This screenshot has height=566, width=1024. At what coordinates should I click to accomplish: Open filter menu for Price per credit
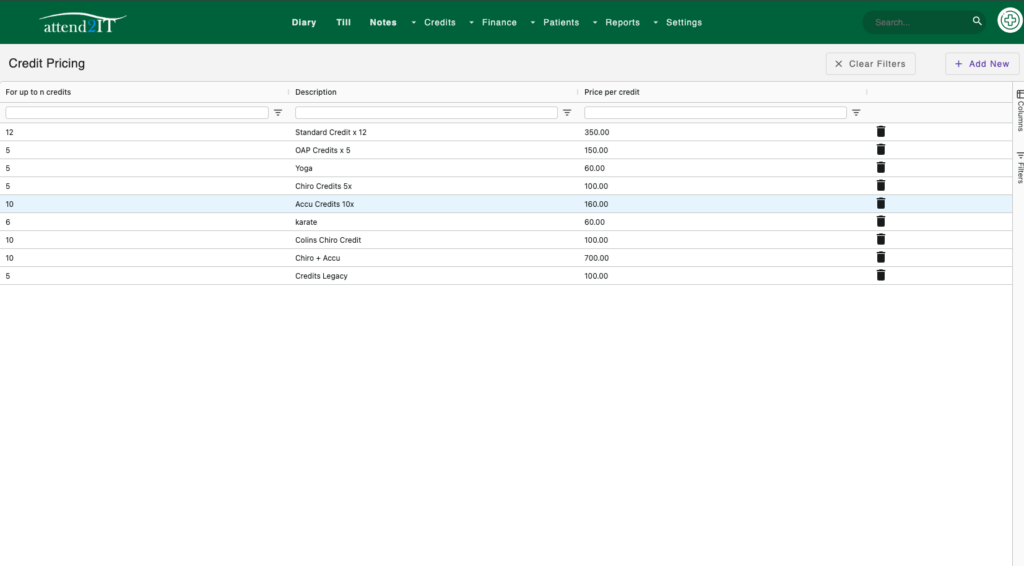[x=856, y=113]
